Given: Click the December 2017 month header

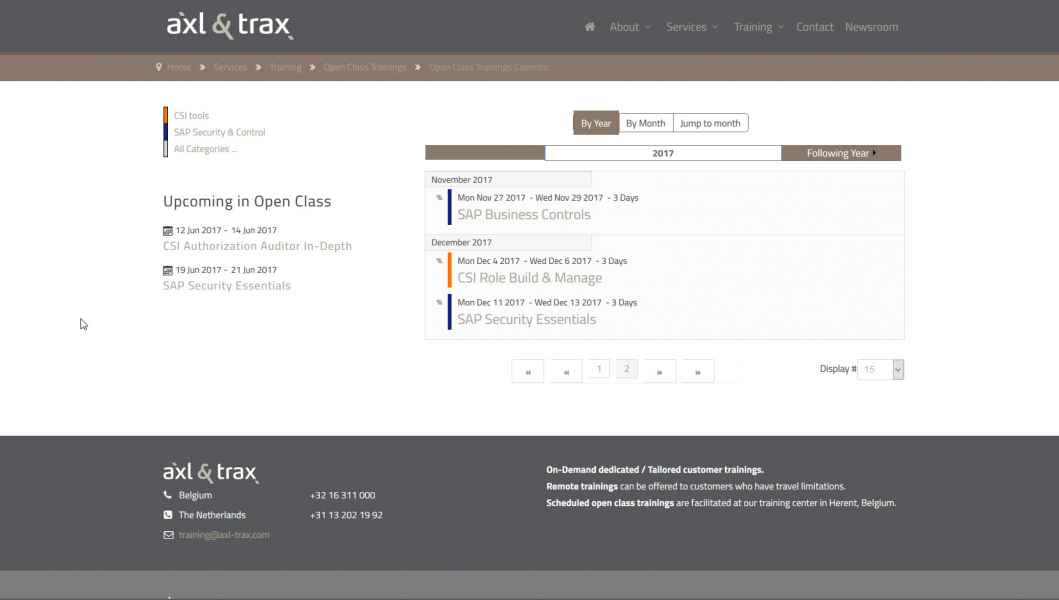Looking at the screenshot, I should point(508,243).
